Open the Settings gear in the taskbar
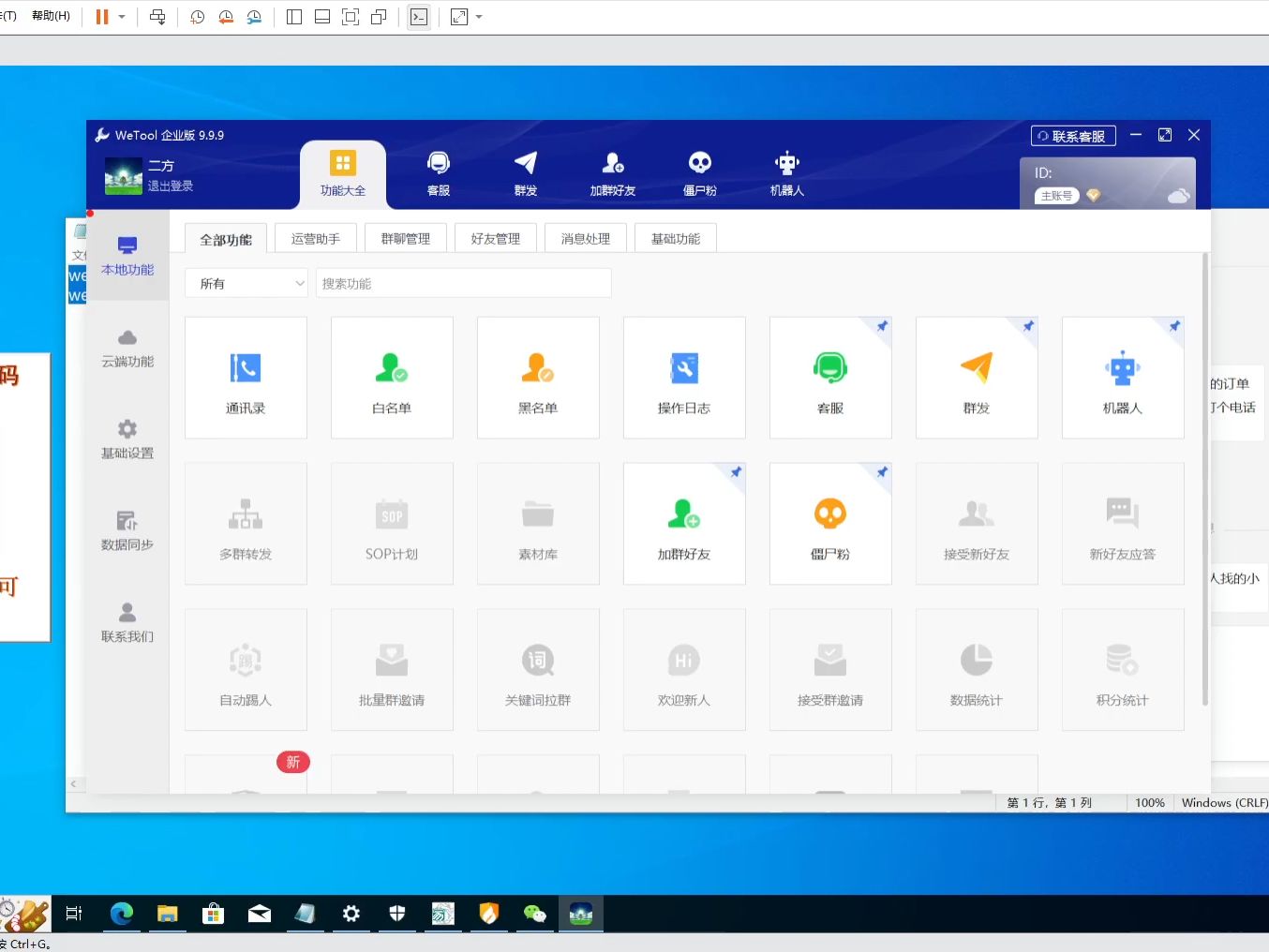The width and height of the screenshot is (1269, 952). pyautogui.click(x=351, y=914)
